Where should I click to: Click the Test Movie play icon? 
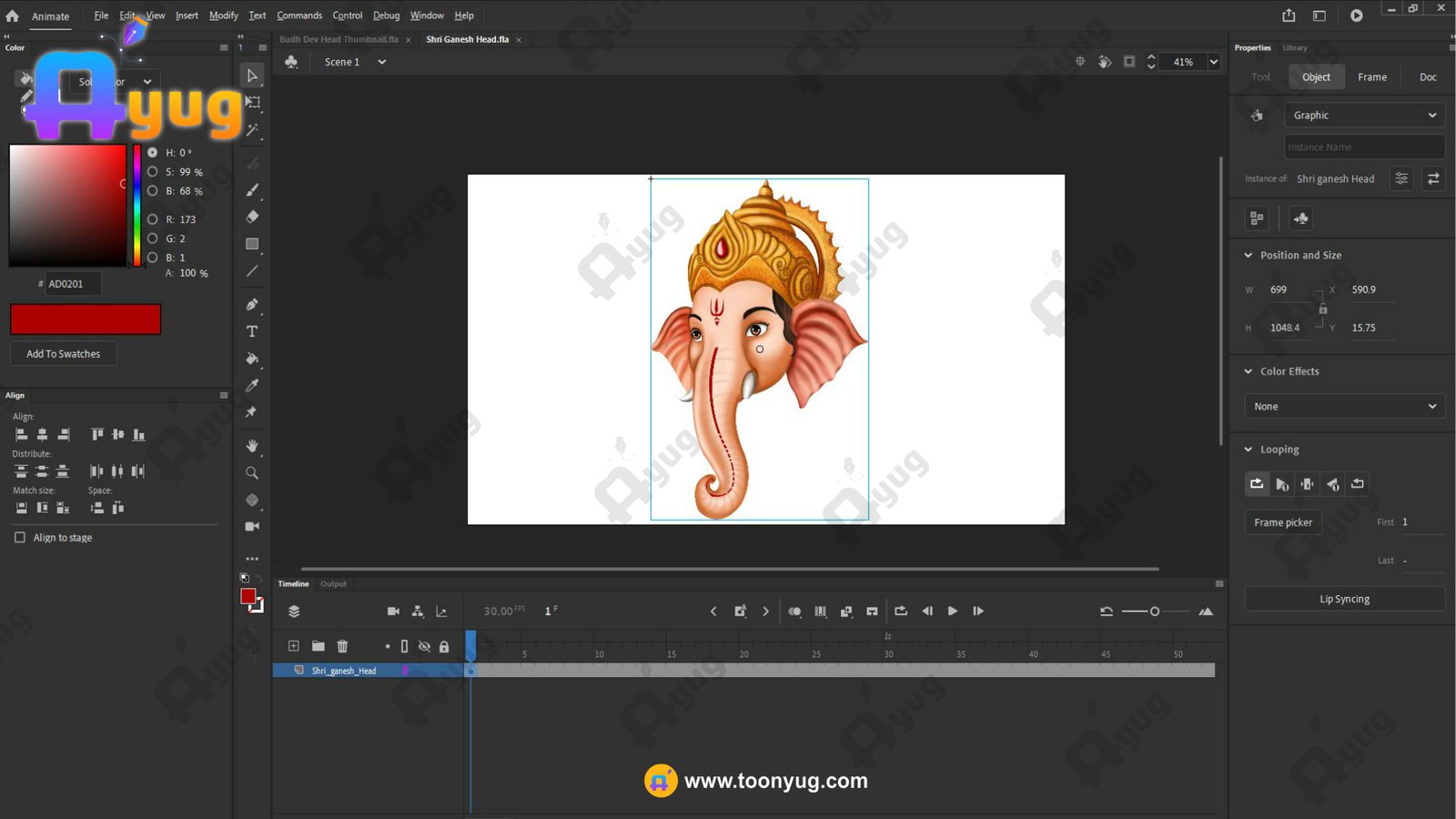[1356, 15]
